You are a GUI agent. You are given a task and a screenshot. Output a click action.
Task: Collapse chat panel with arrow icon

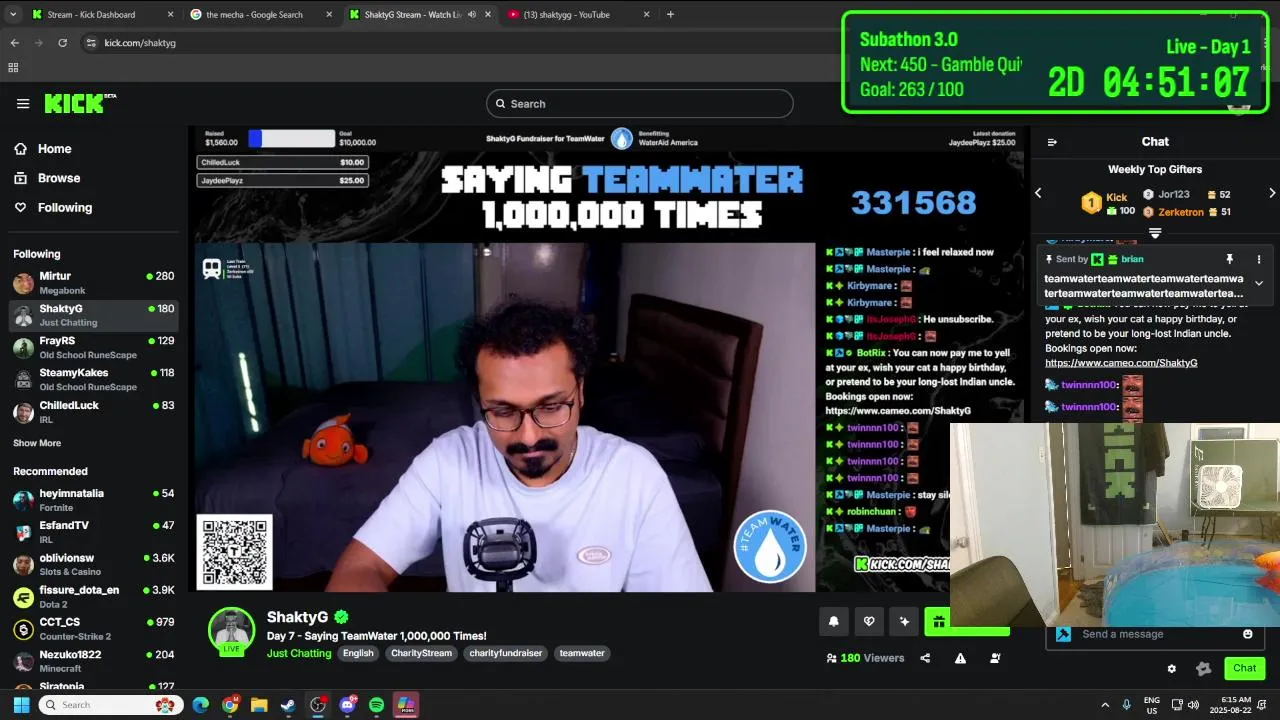point(1052,142)
